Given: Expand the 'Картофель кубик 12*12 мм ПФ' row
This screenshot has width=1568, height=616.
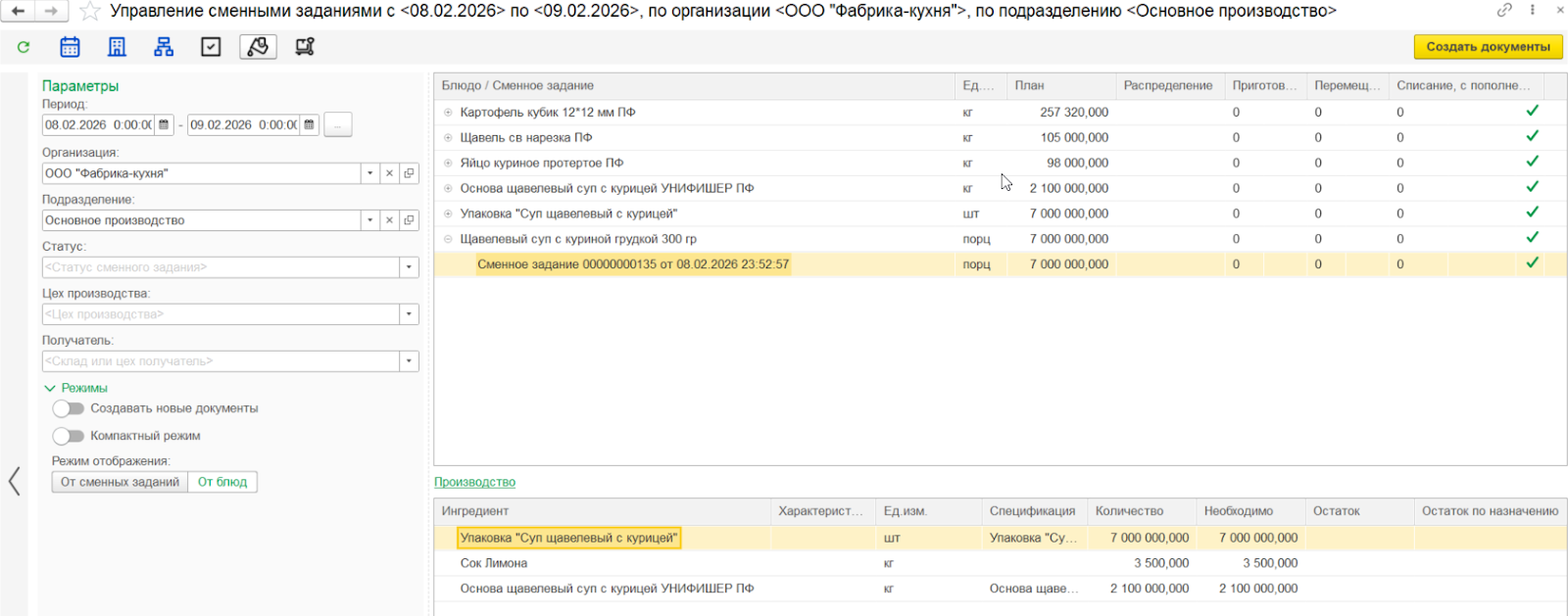Looking at the screenshot, I should (448, 113).
